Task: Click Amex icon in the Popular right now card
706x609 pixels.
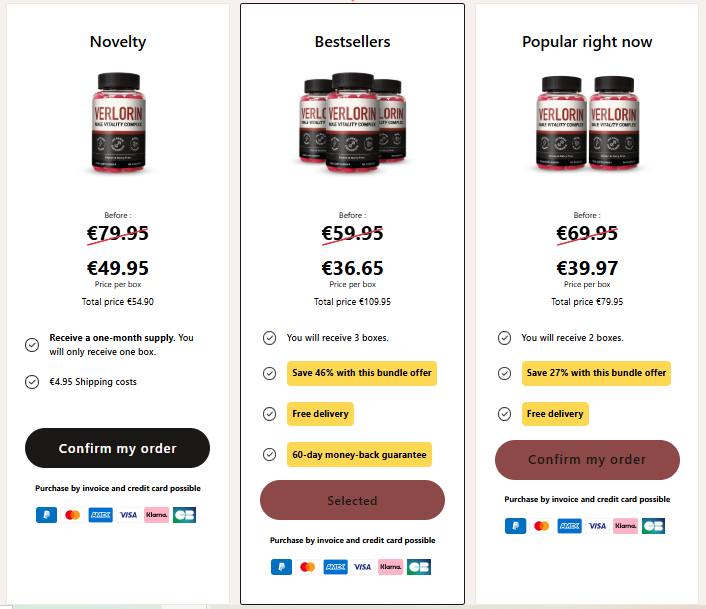Action: pos(569,525)
